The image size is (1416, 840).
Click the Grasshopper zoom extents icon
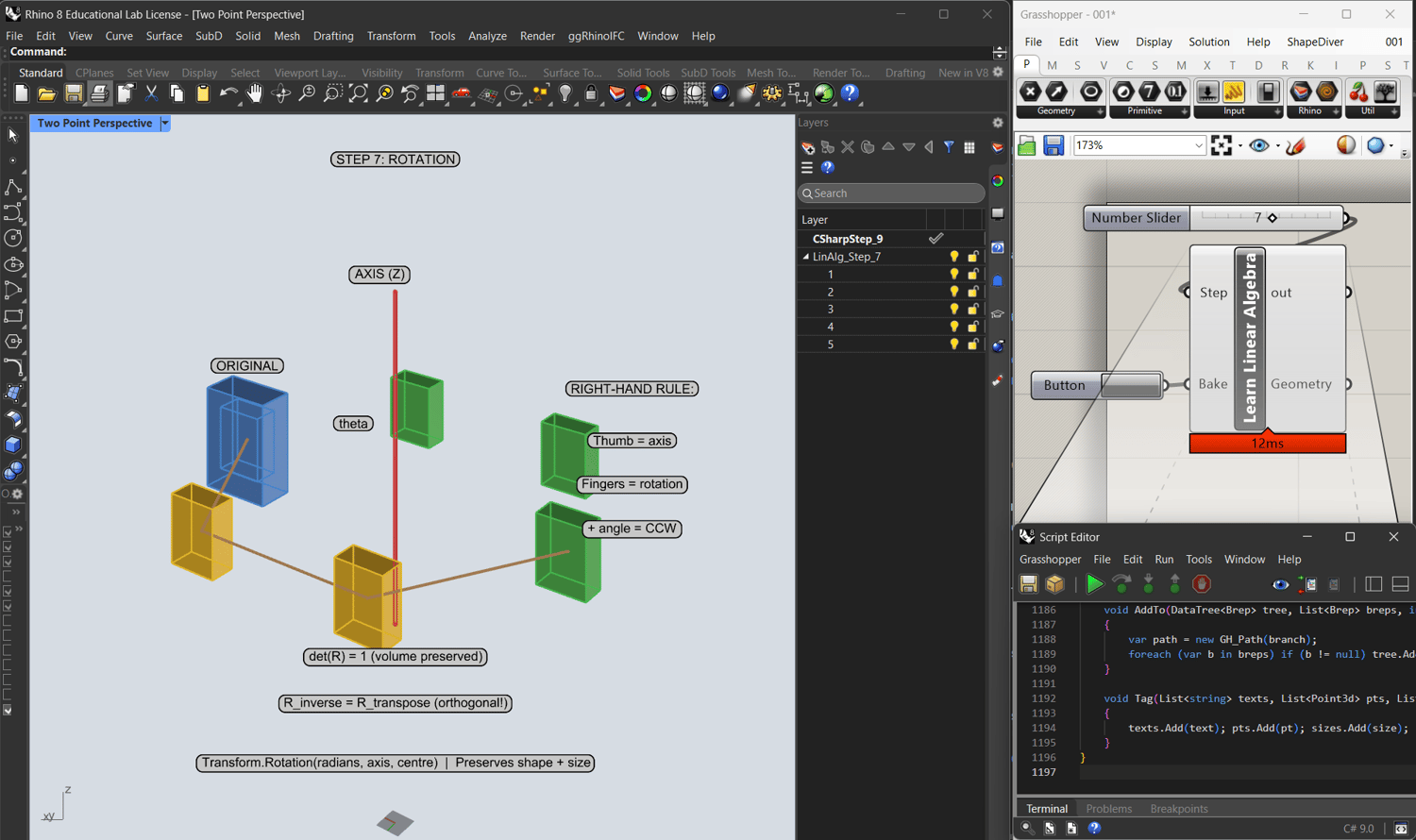point(1222,145)
